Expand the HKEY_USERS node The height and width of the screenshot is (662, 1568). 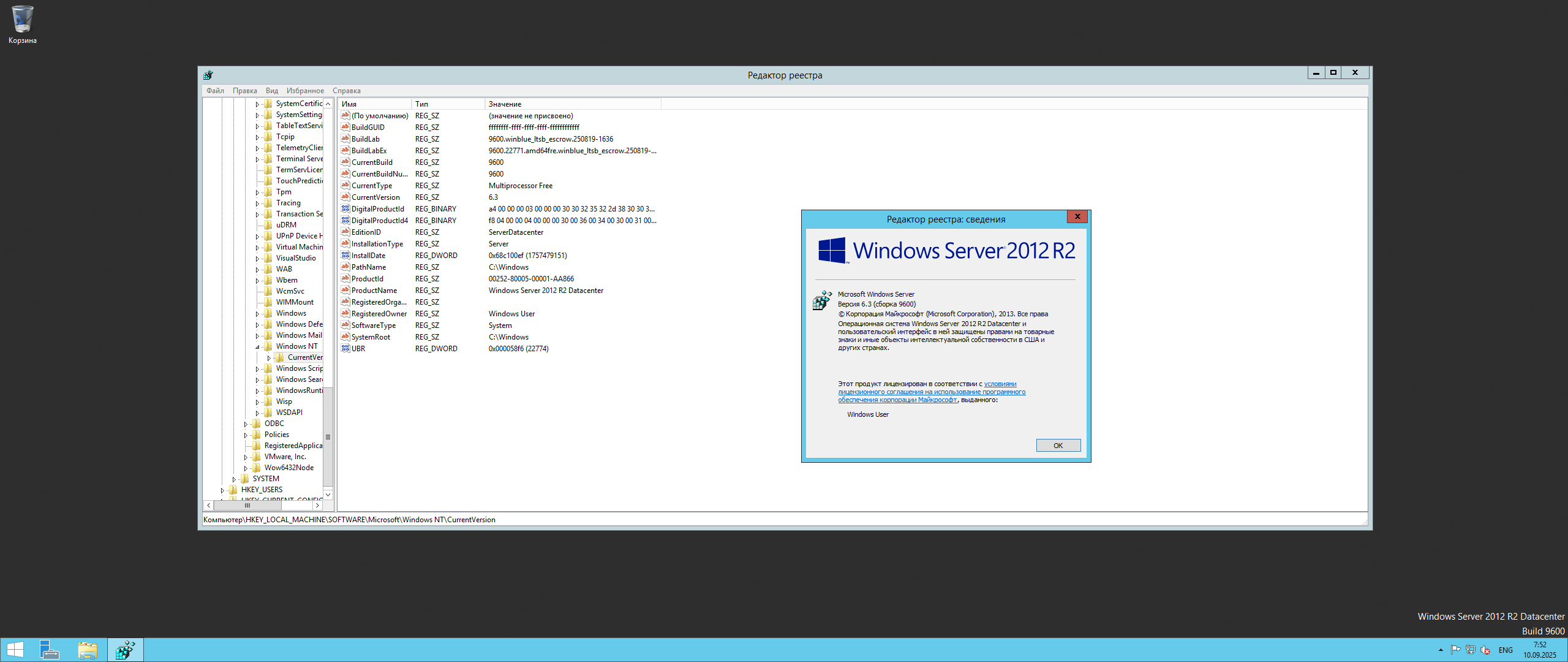click(x=222, y=490)
